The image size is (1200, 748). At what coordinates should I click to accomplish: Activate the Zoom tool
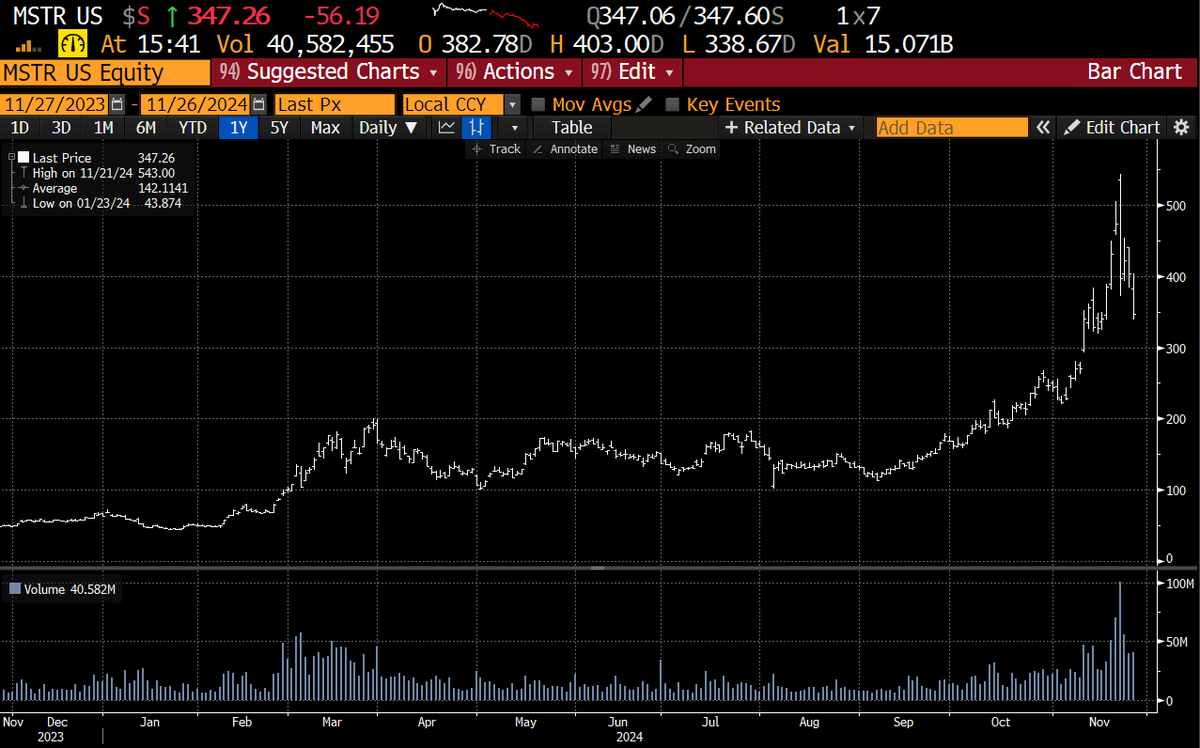692,149
